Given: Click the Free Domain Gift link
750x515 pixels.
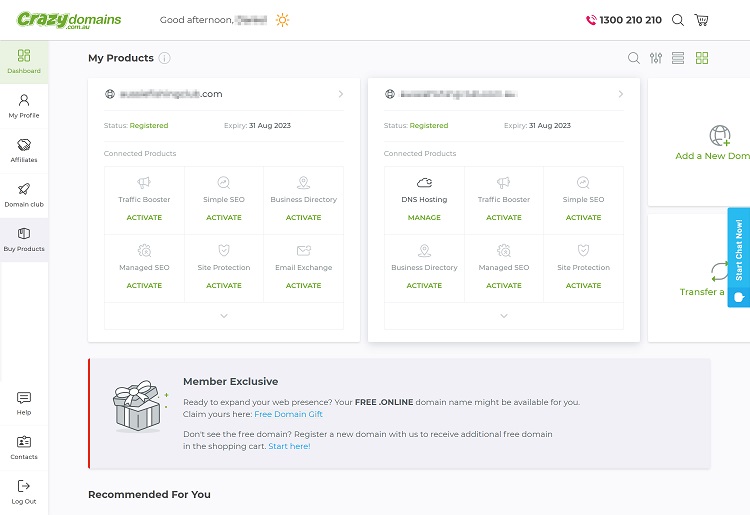Looking at the screenshot, I should (x=288, y=414).
